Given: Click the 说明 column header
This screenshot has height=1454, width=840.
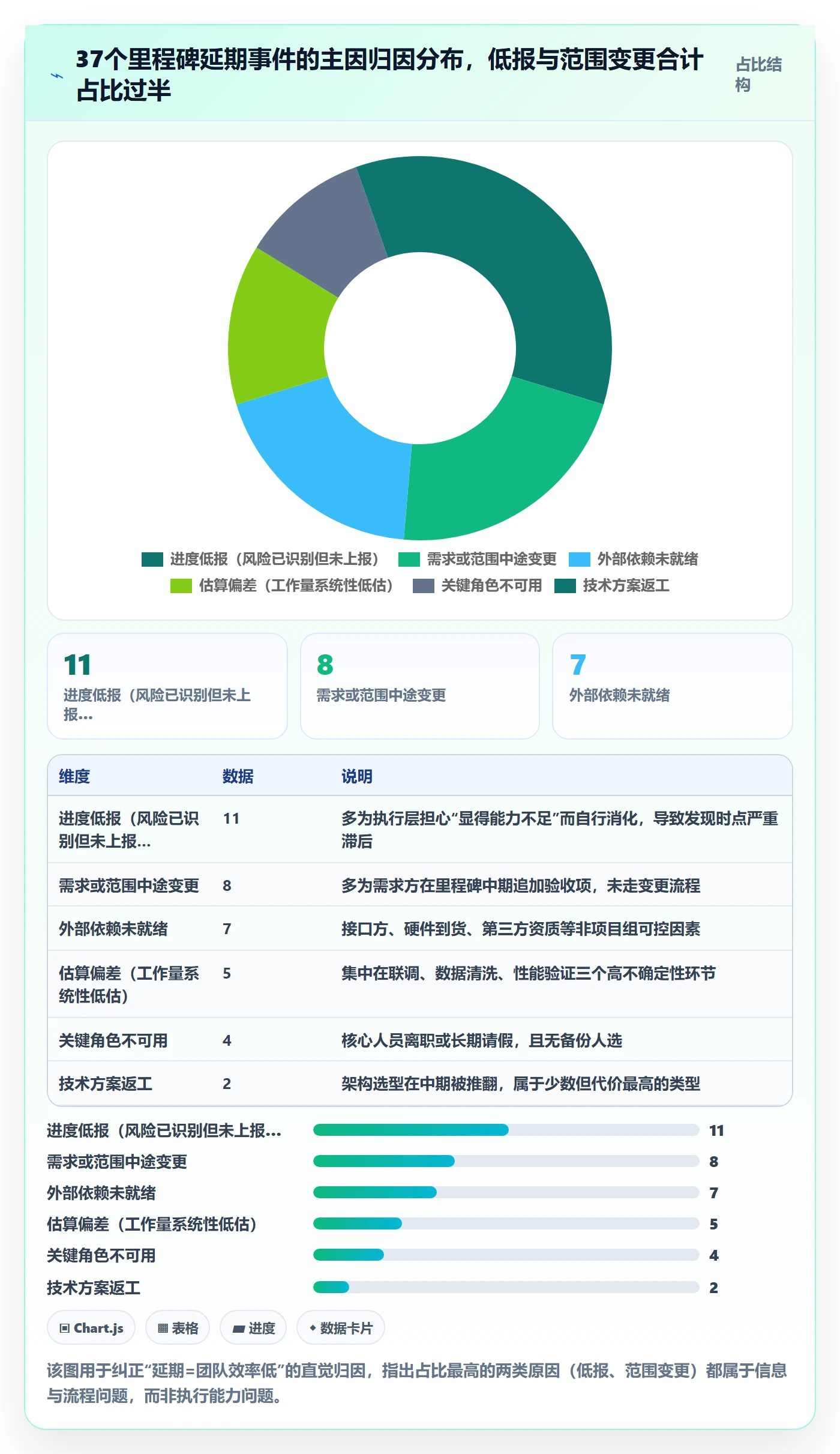Looking at the screenshot, I should coord(357,776).
